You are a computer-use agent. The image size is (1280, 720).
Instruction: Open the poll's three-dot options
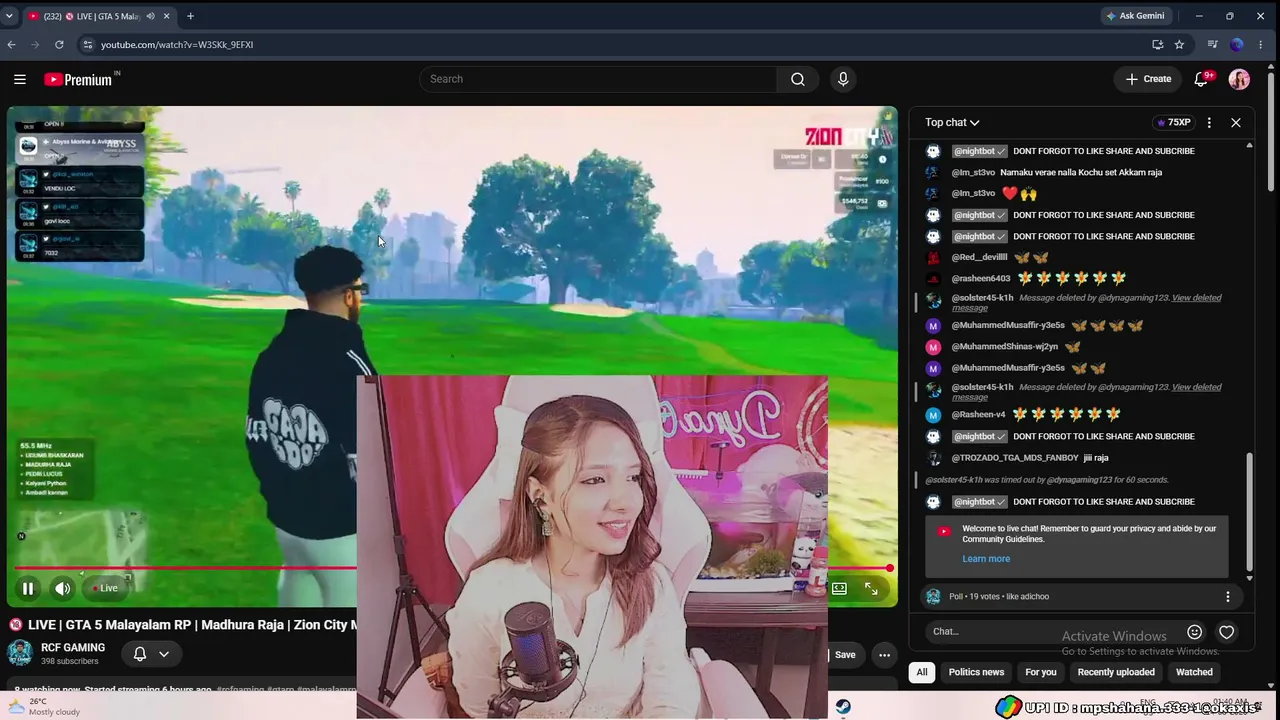point(1228,596)
